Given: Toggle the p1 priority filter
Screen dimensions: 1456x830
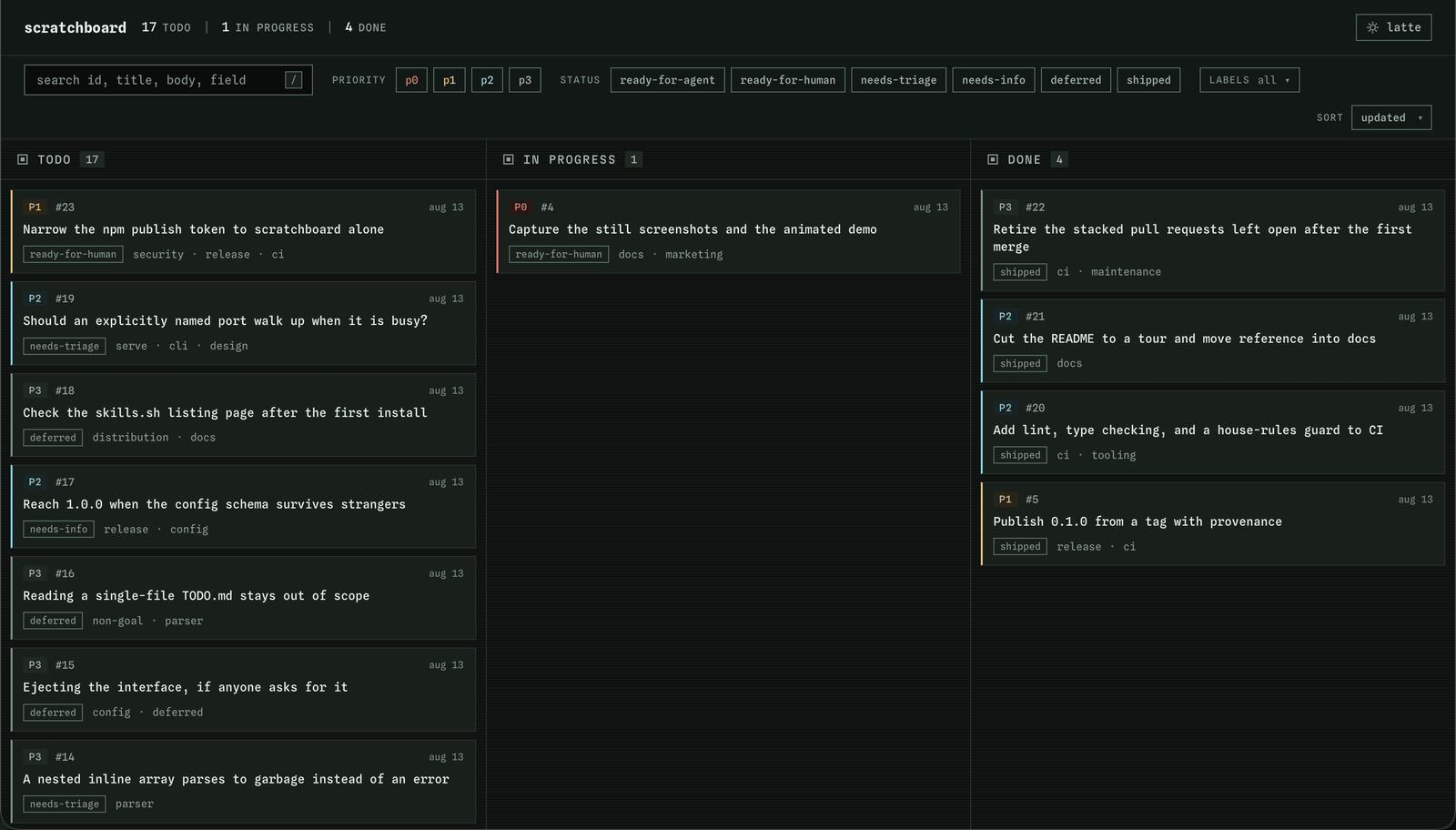Looking at the screenshot, I should (x=450, y=80).
